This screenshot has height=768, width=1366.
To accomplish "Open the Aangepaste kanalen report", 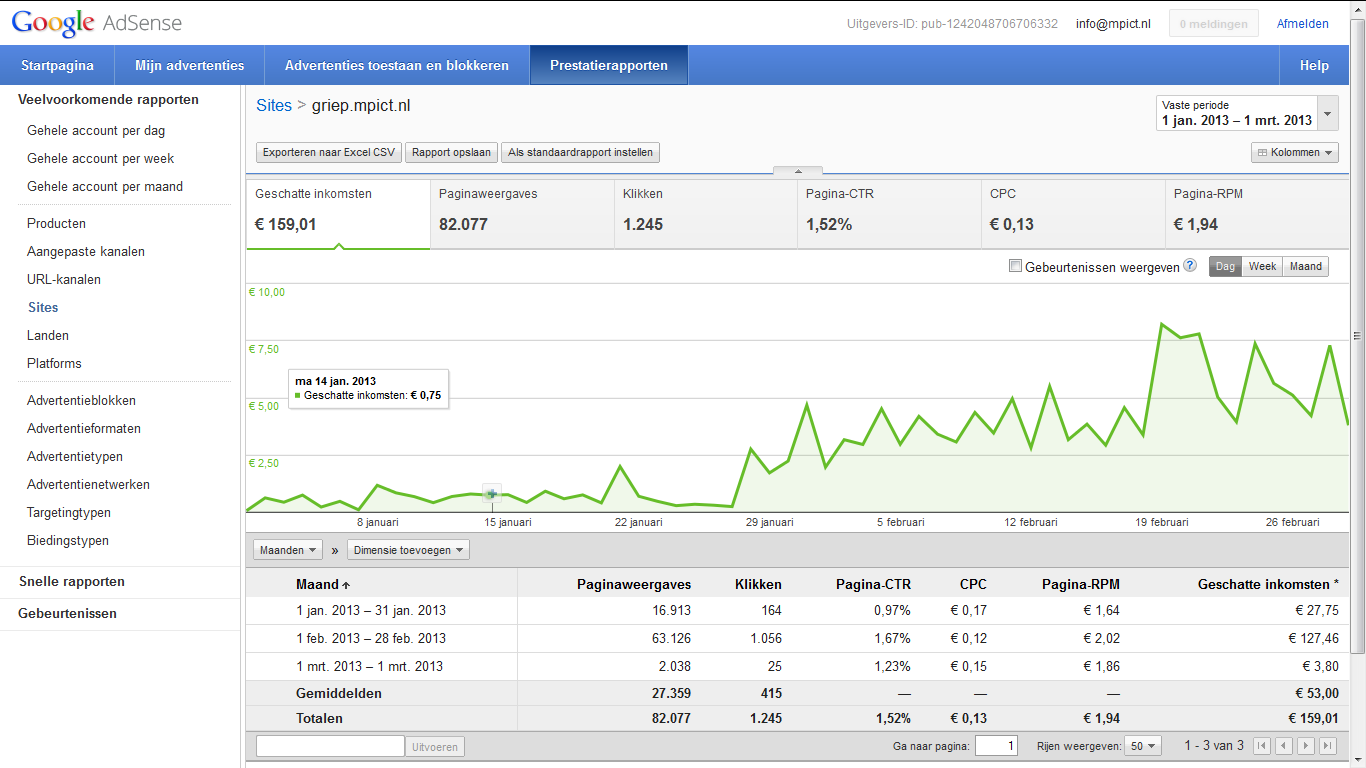I will (86, 251).
